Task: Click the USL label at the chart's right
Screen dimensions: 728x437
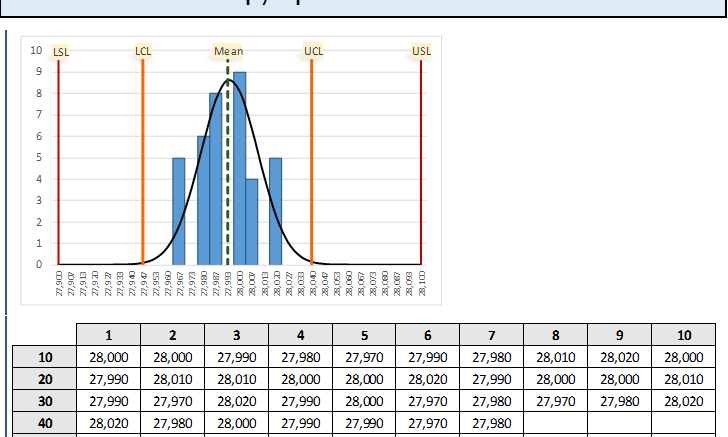Action: [x=422, y=51]
